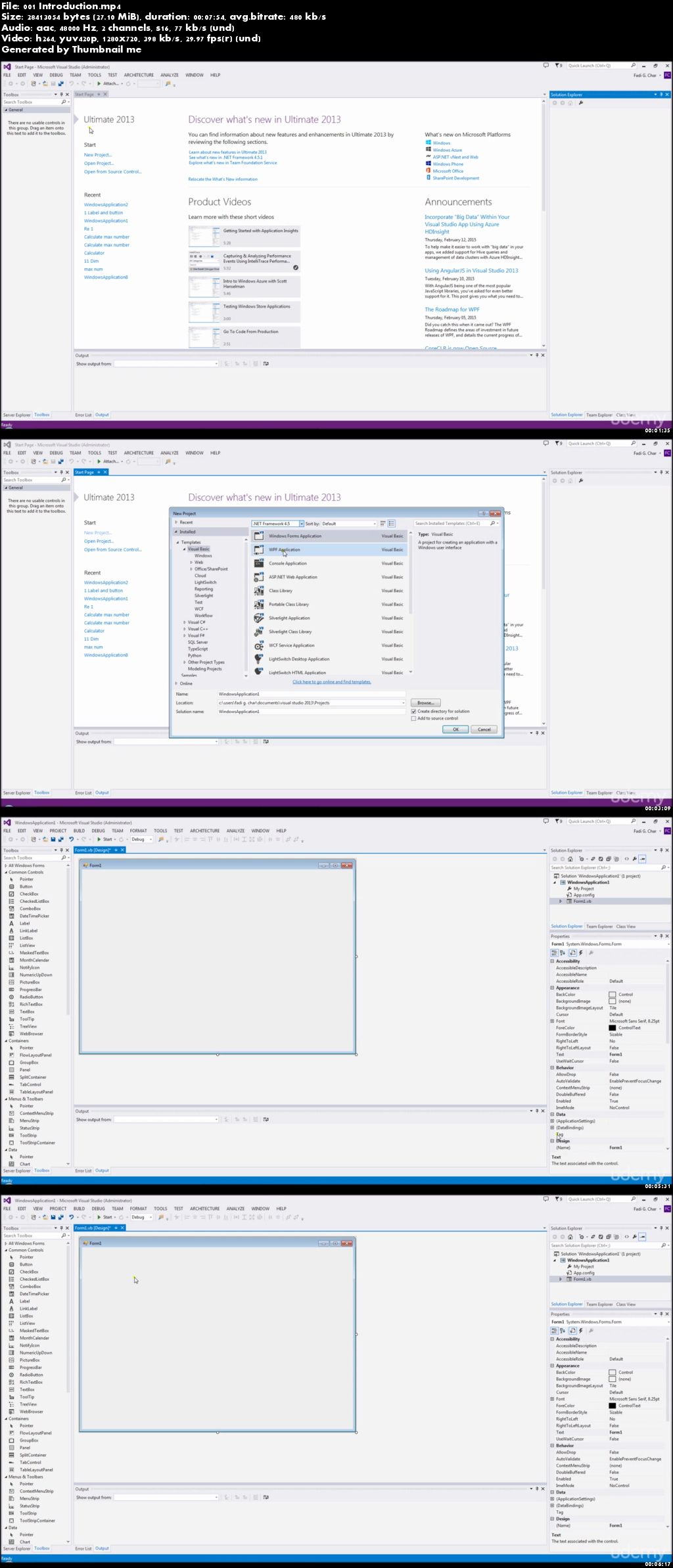673x1568 pixels.
Task: Click Open from Source Control link, 00:01:35 frame
Action: (x=112, y=172)
